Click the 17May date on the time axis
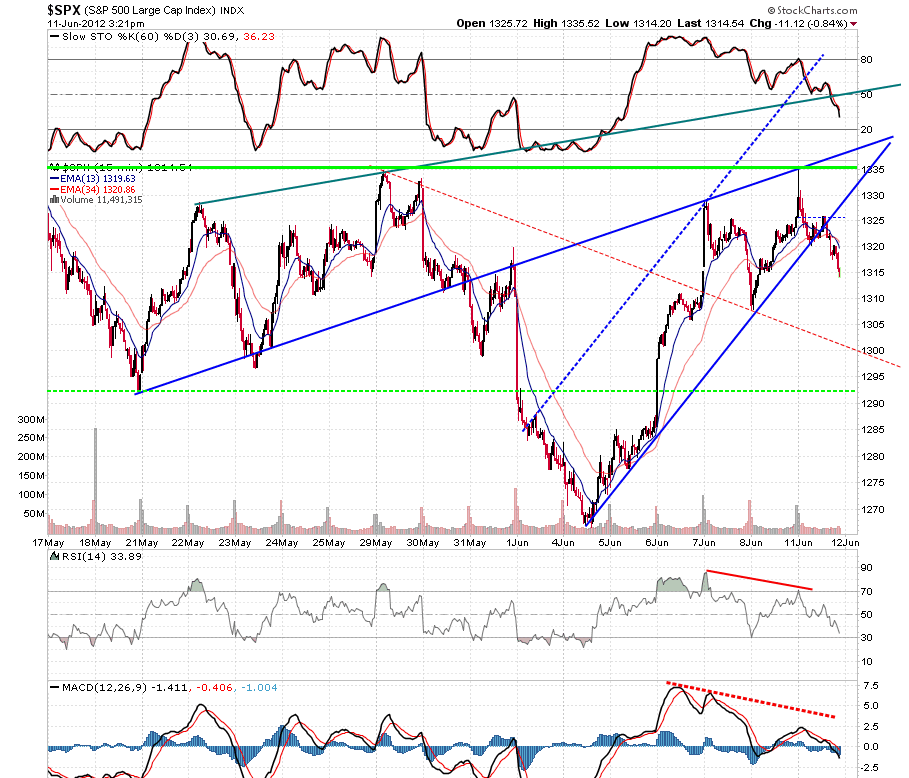 48,543
